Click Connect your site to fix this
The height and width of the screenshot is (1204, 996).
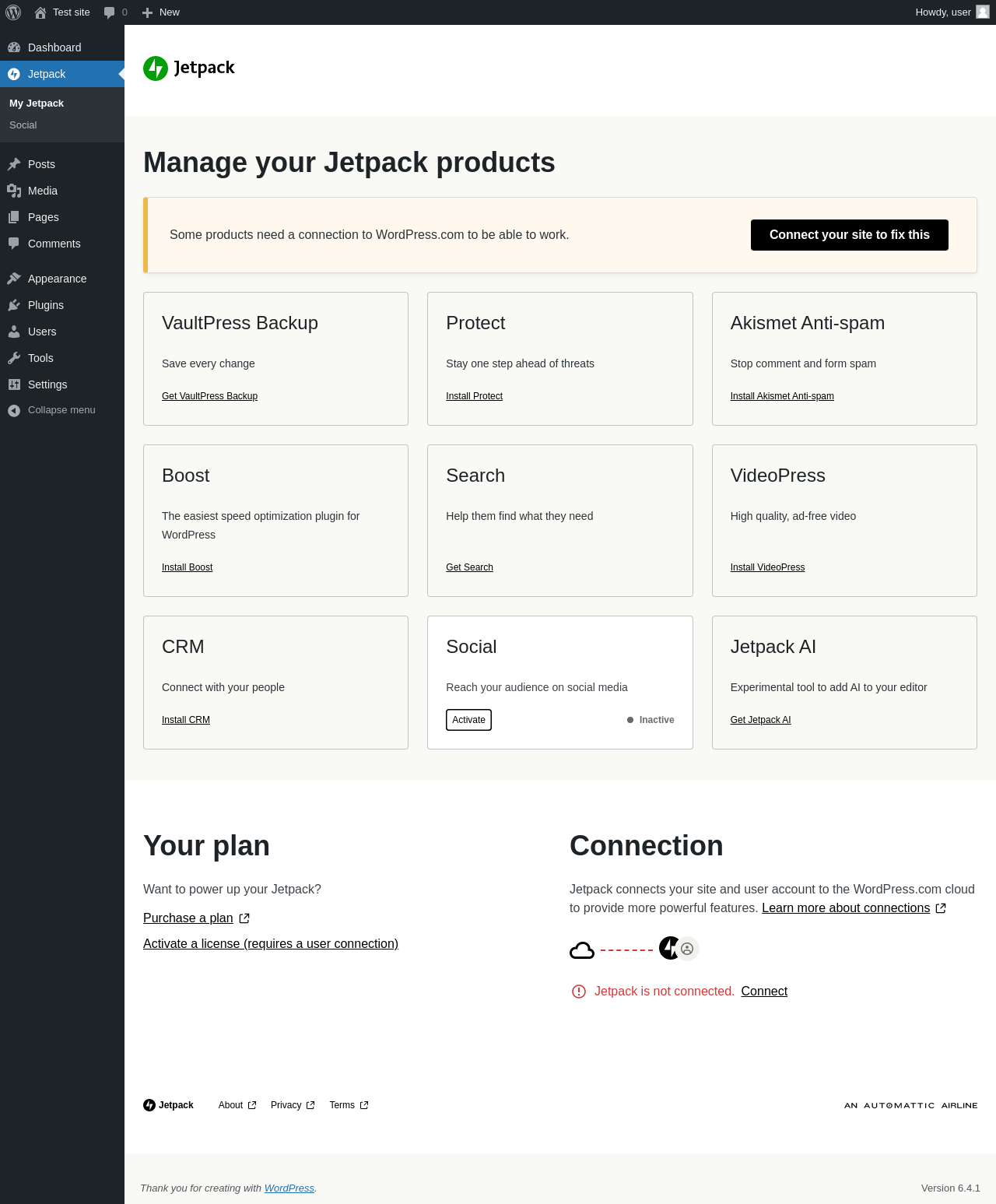point(849,235)
